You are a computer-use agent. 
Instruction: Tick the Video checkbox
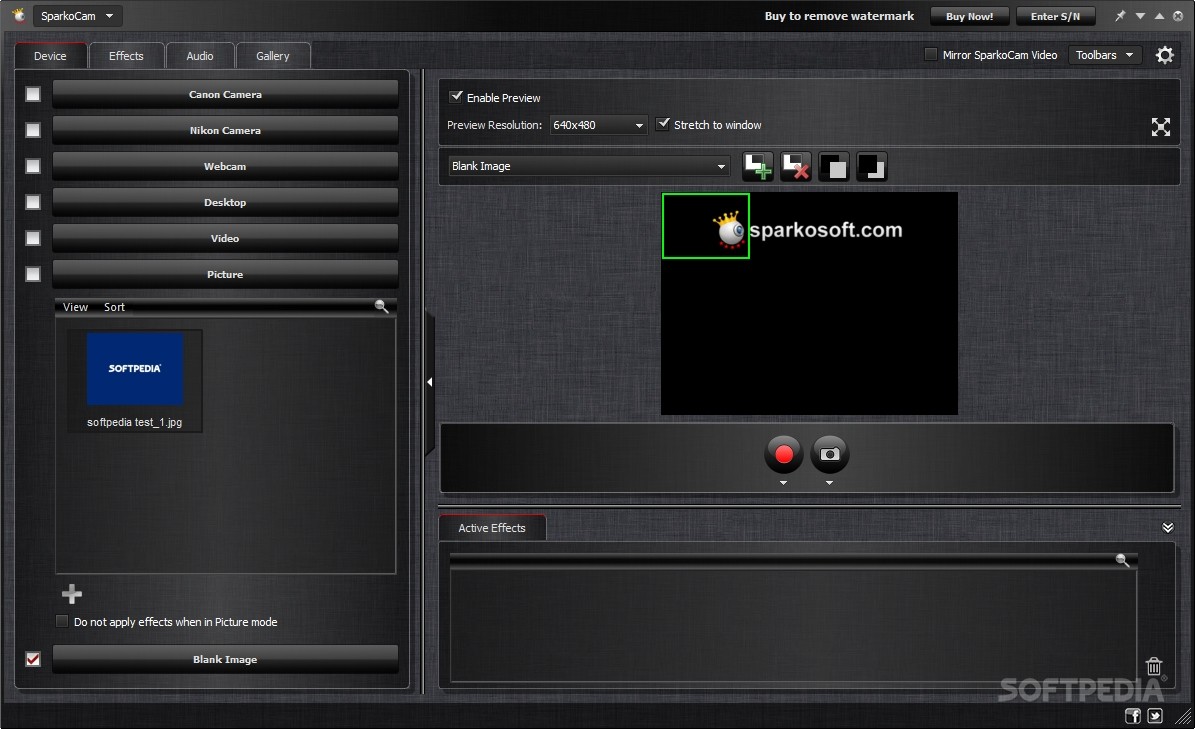(x=33, y=238)
